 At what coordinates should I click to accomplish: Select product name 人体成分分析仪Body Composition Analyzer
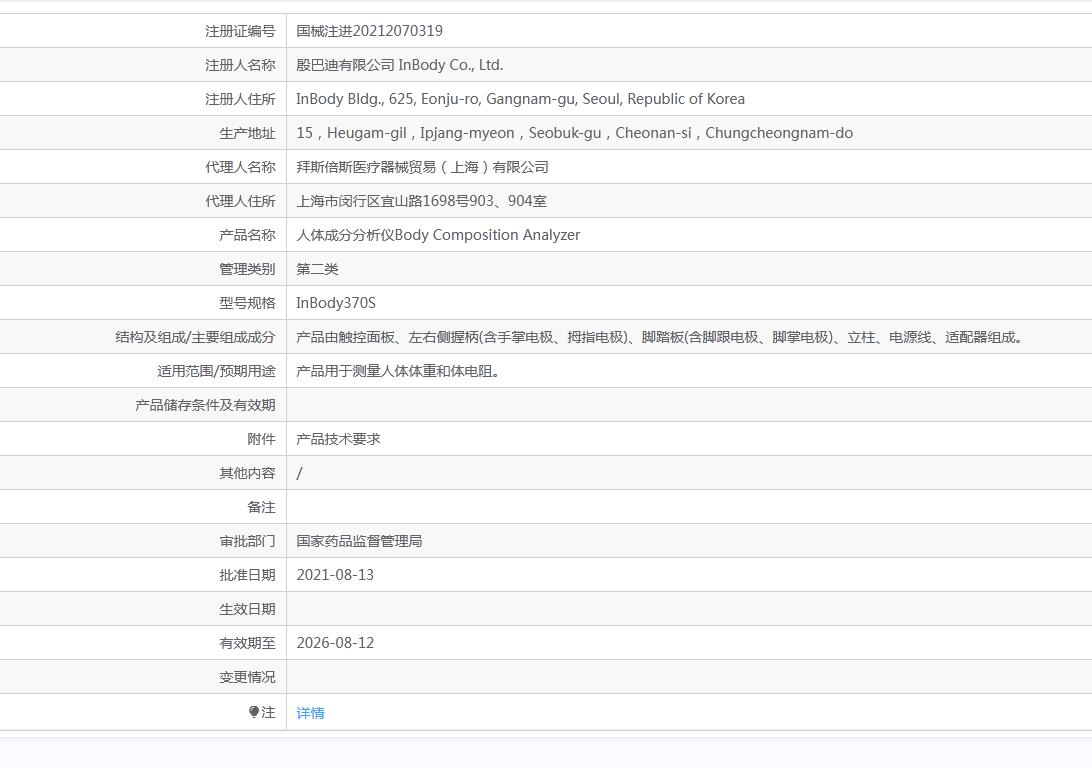click(x=438, y=235)
